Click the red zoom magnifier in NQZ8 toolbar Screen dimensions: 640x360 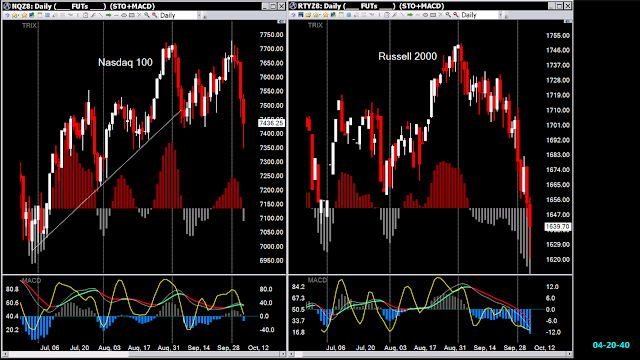click(x=154, y=15)
